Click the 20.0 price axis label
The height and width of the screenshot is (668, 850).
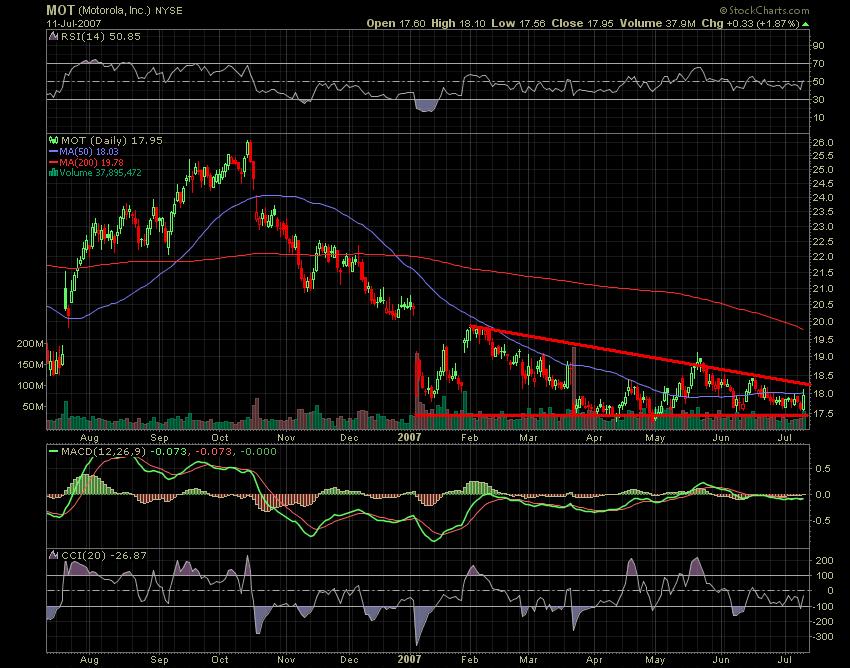coord(823,322)
